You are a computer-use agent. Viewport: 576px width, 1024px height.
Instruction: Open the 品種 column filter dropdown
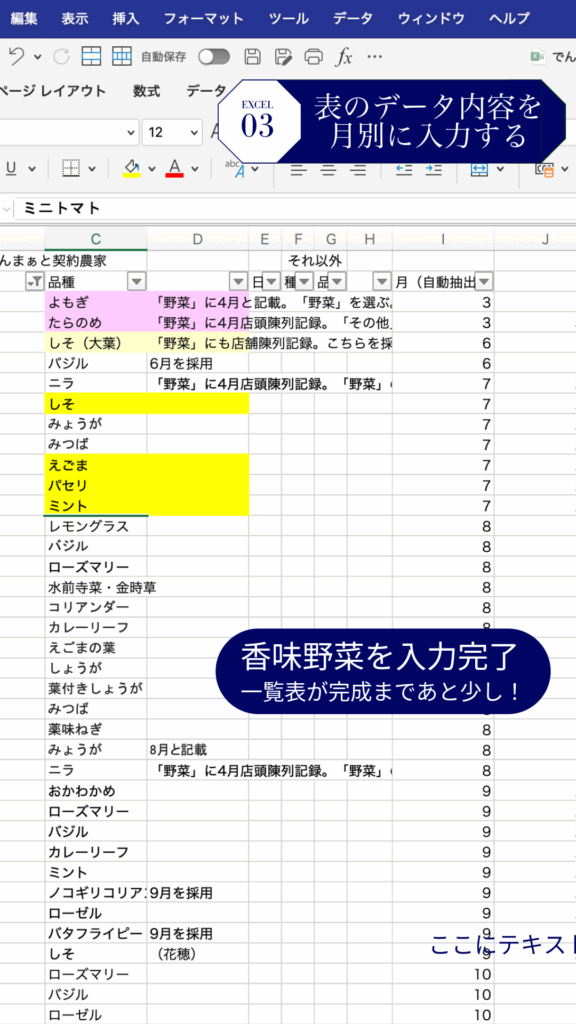pos(136,281)
